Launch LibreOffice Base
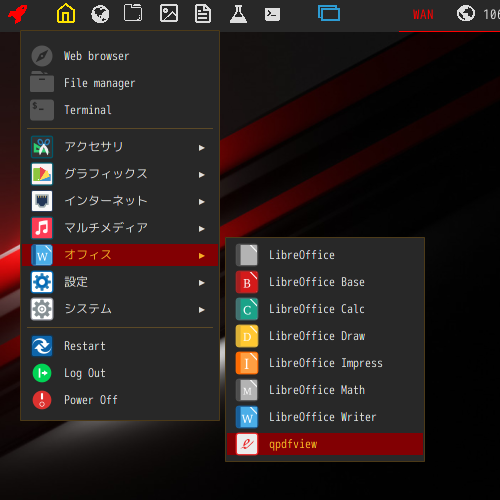 (x=325, y=282)
